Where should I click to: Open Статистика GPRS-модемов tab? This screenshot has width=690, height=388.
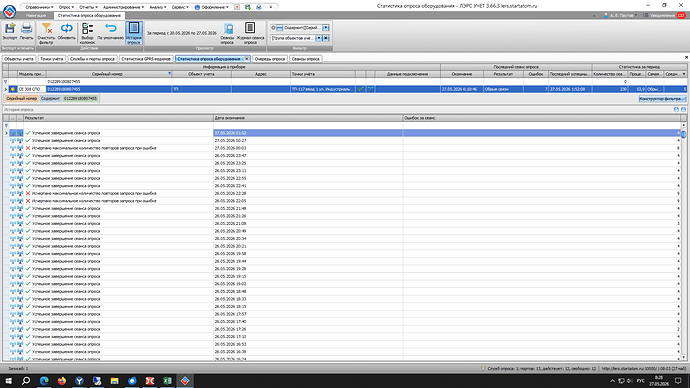[146, 59]
